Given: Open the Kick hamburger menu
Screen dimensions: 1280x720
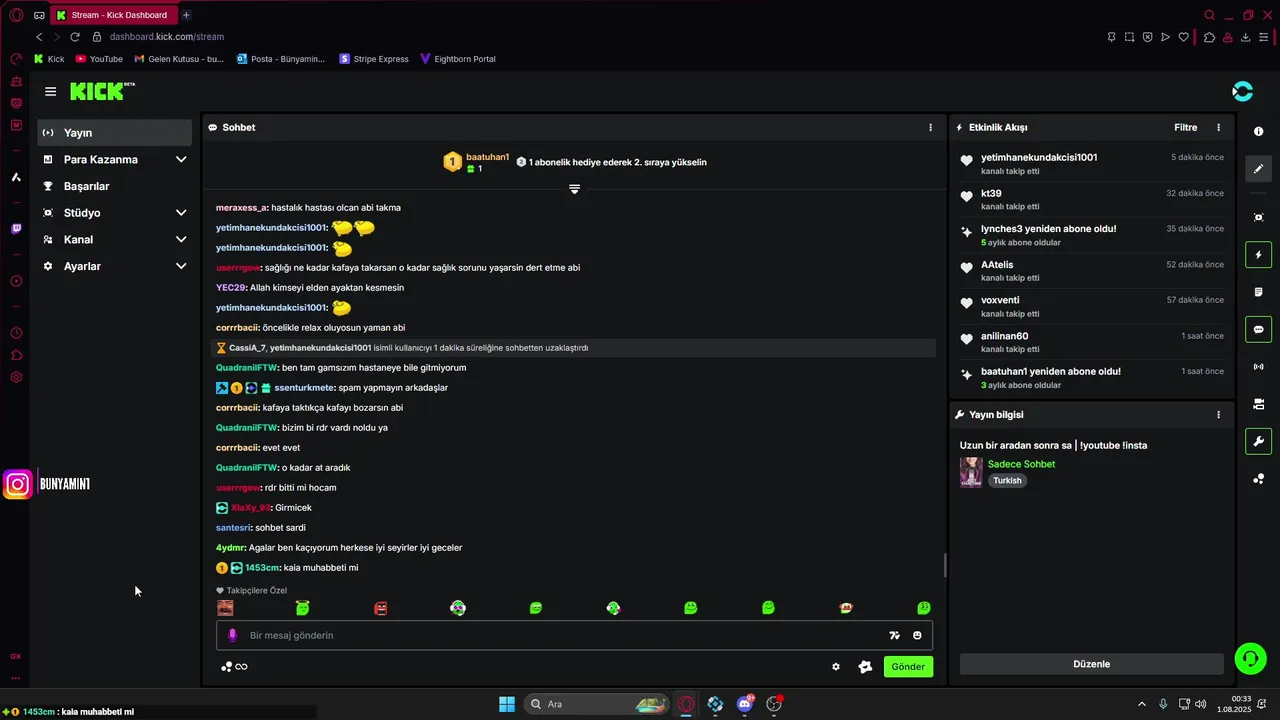Looking at the screenshot, I should point(50,91).
